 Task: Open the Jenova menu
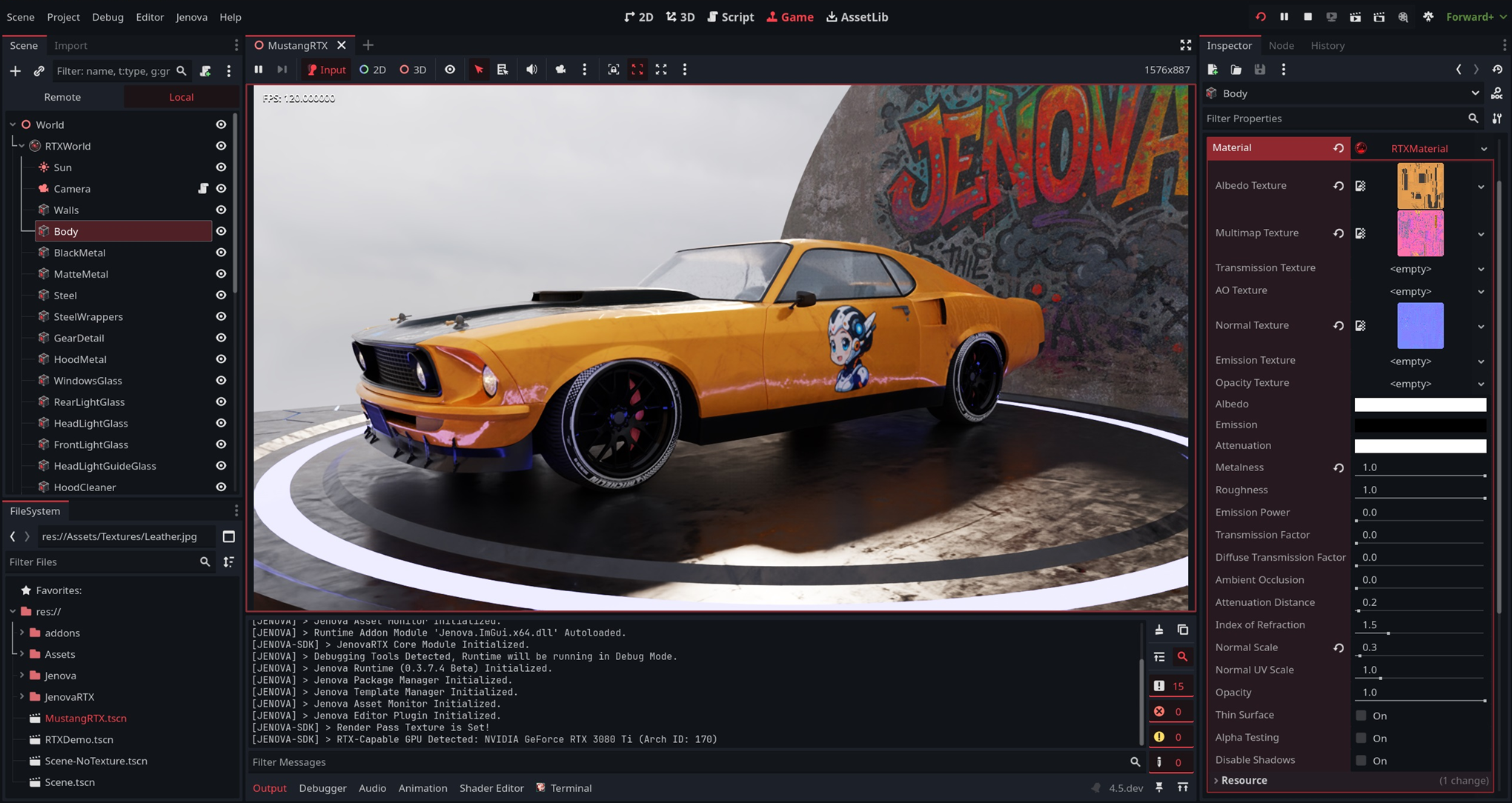tap(191, 16)
